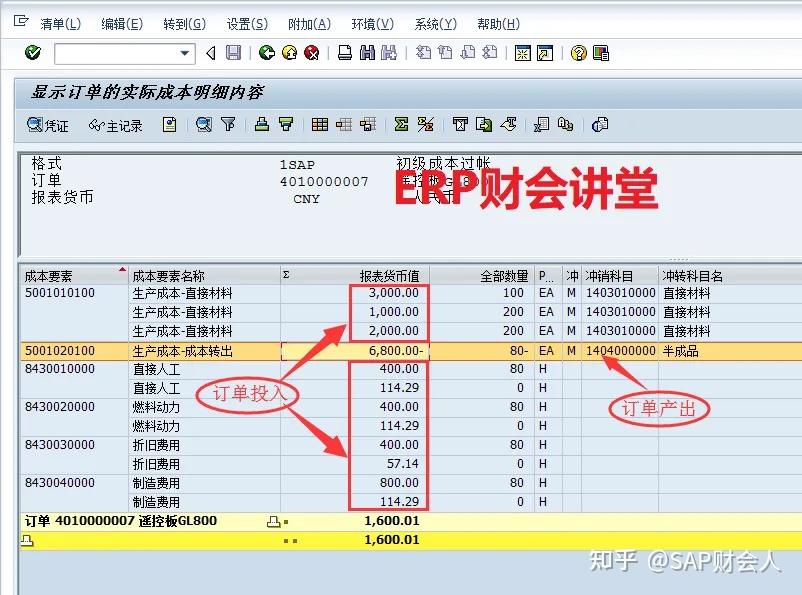Click the print icon in the standard toolbar
Screen dimensions: 802x595
pyautogui.click(x=344, y=54)
